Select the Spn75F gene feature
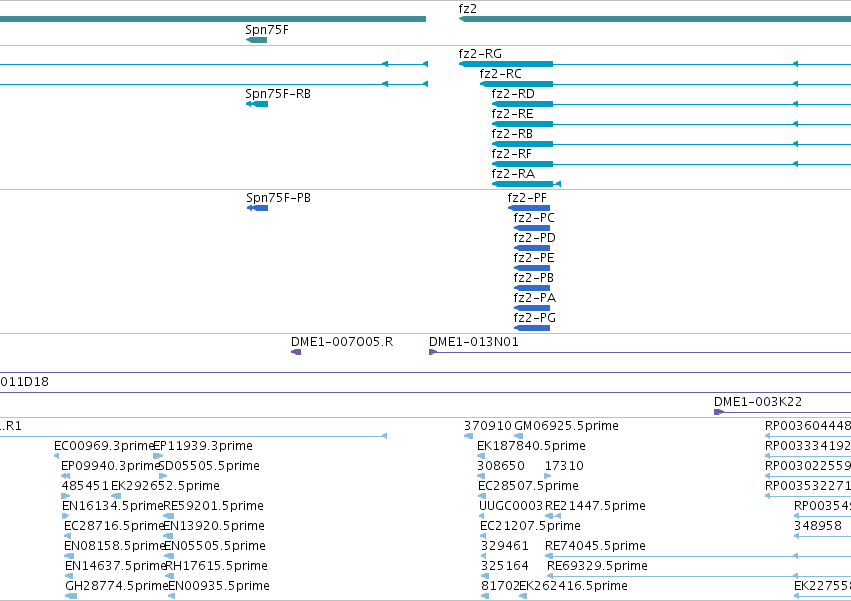This screenshot has height=601, width=851. pos(256,40)
